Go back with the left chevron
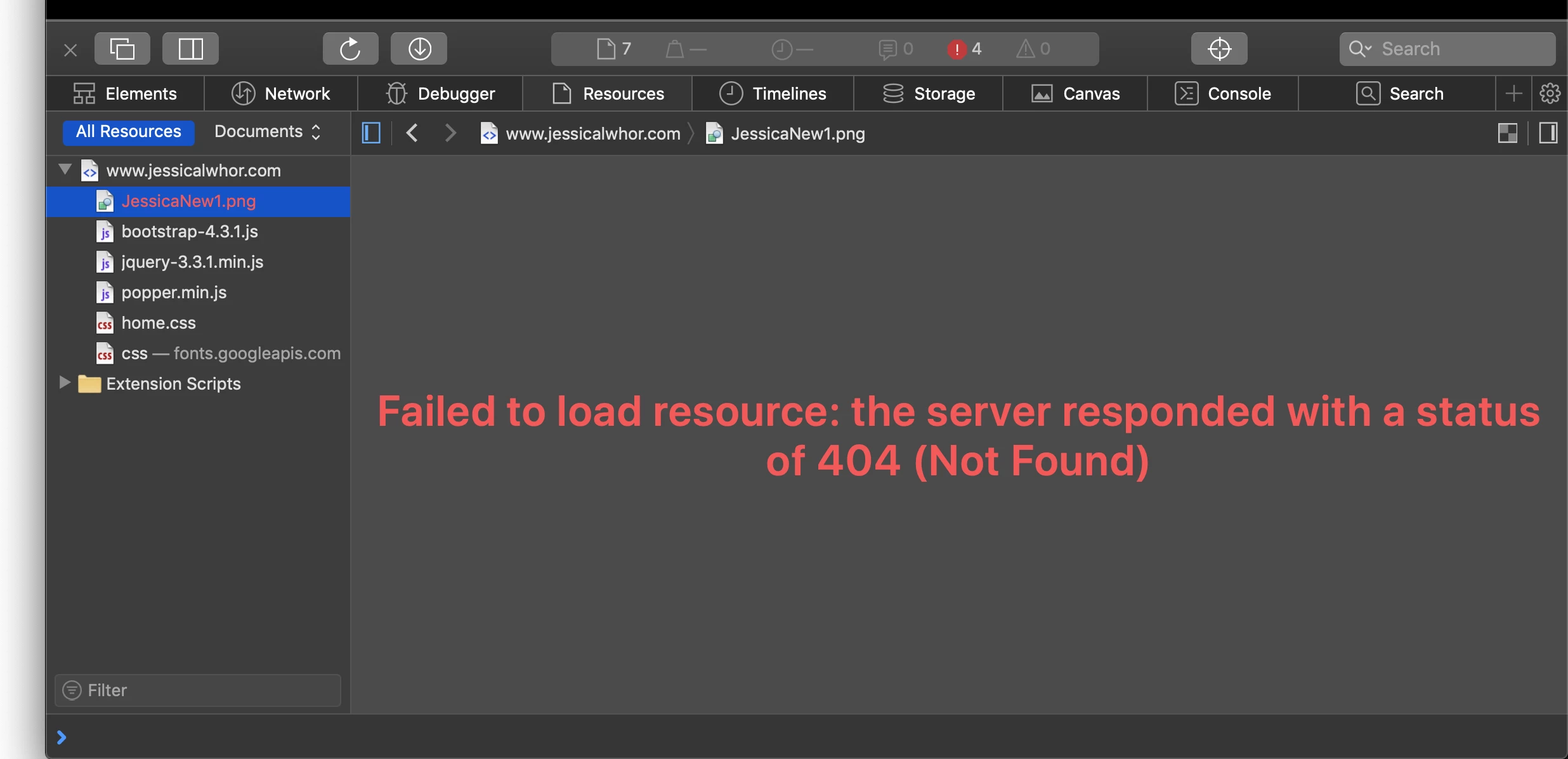 pyautogui.click(x=412, y=133)
